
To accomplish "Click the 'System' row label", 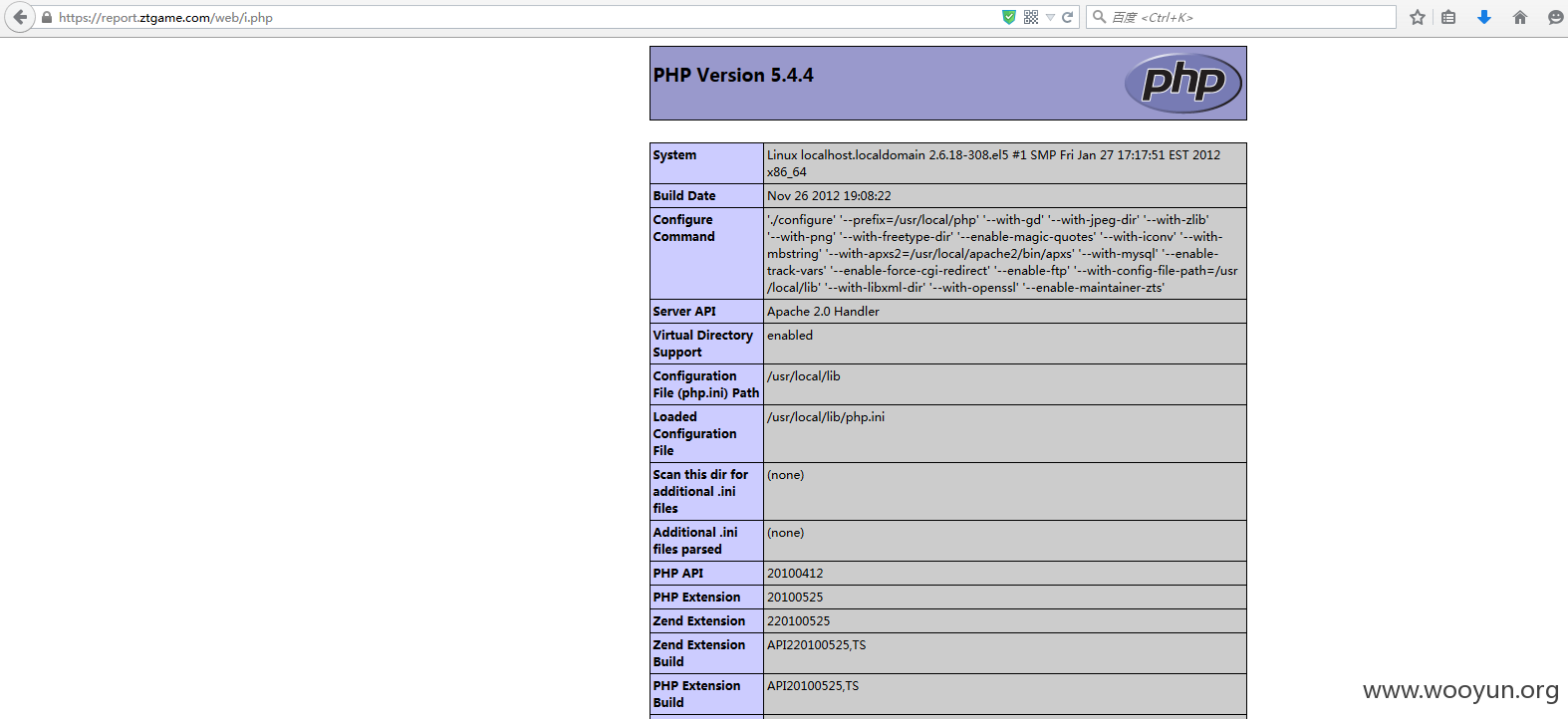I will coord(674,155).
